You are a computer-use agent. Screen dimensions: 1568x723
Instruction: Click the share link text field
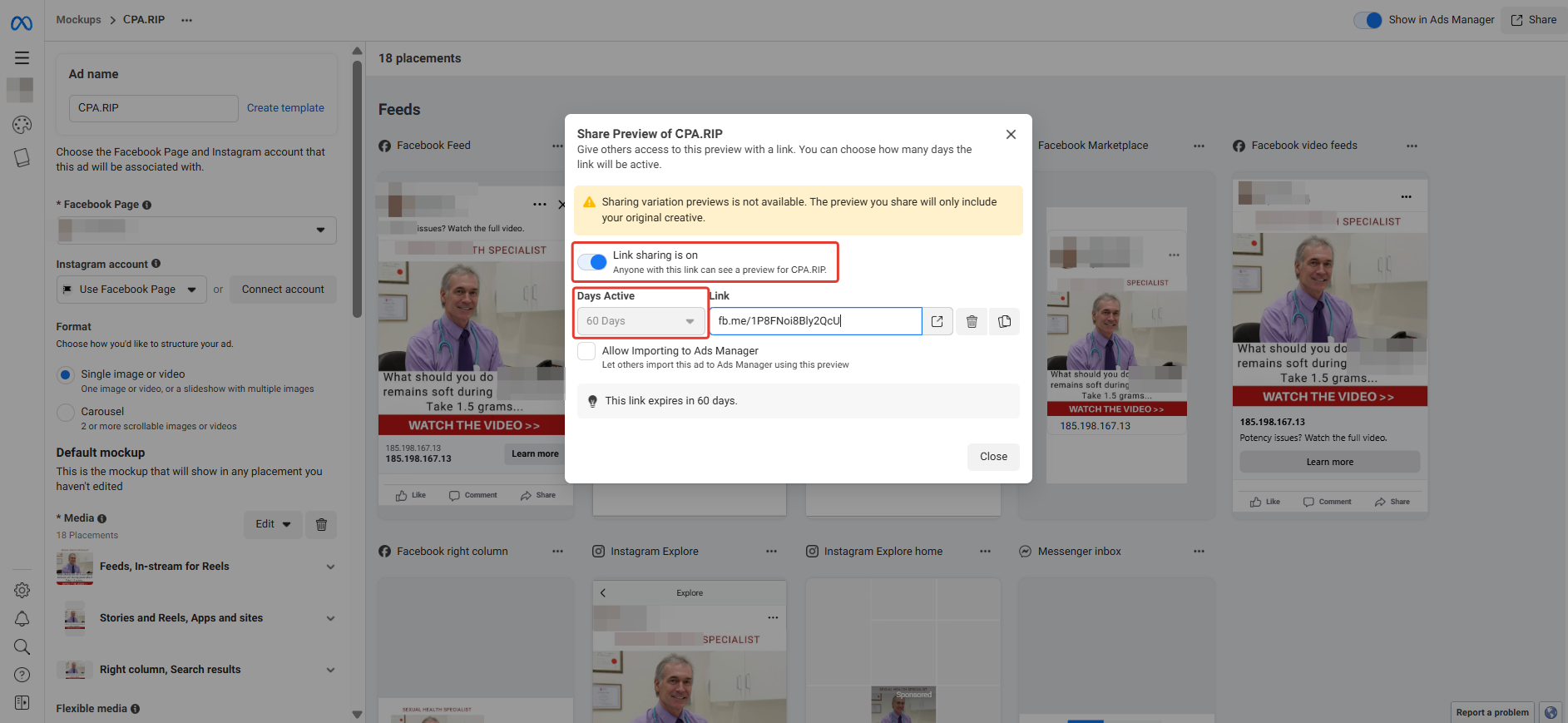click(815, 321)
